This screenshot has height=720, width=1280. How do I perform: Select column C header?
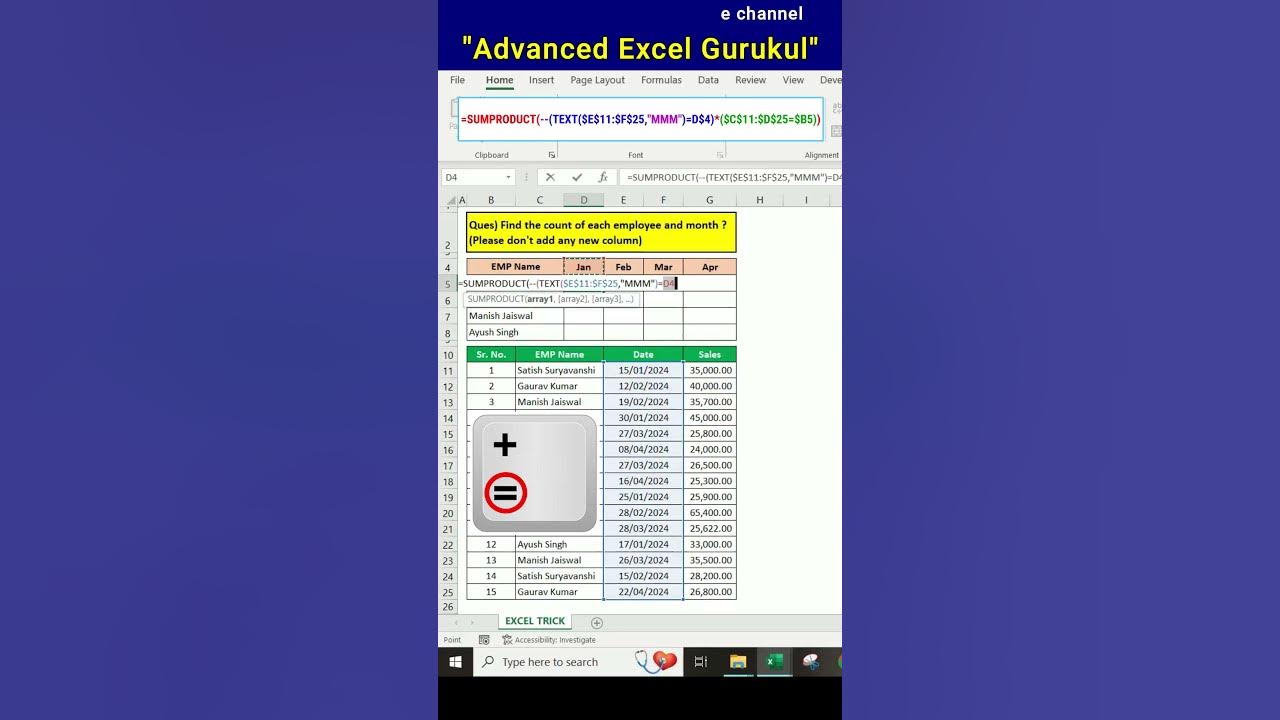pos(540,200)
